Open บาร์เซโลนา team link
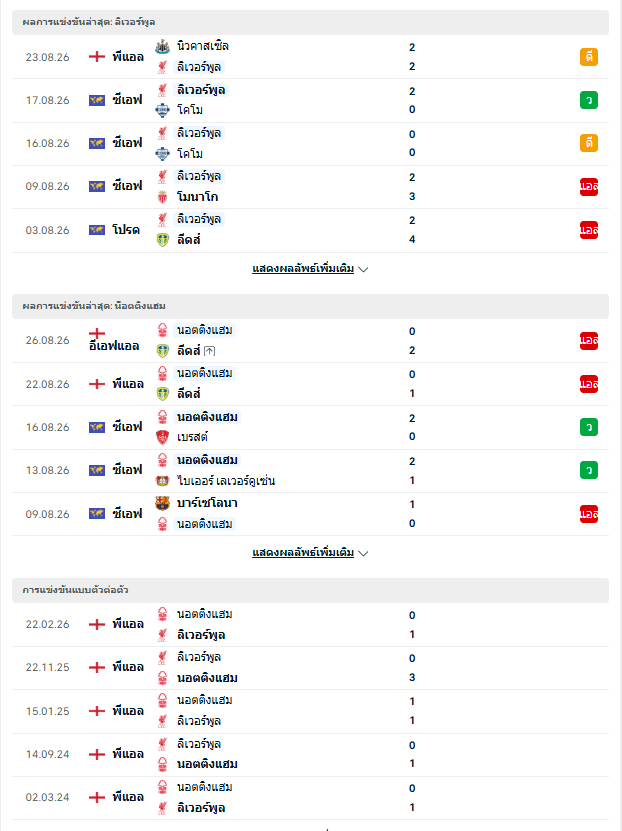 (207, 503)
